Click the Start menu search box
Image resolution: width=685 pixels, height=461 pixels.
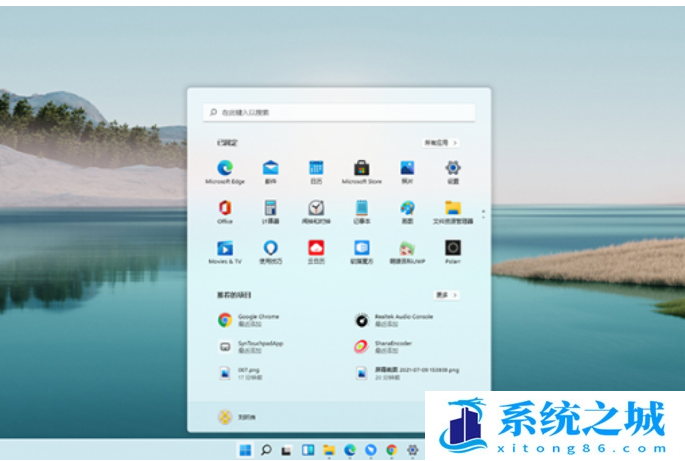click(340, 113)
